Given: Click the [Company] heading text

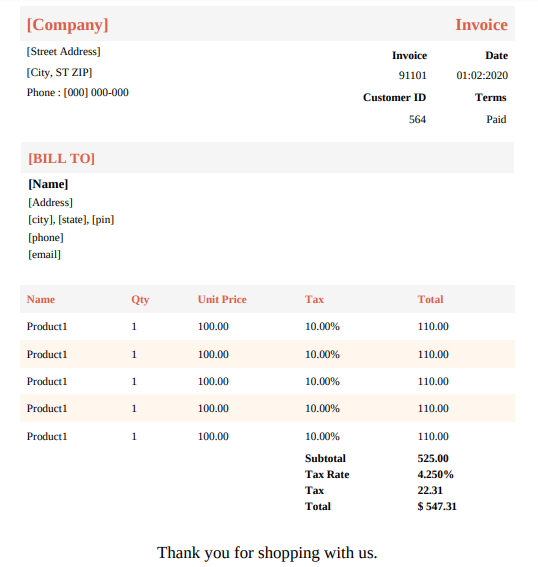Looking at the screenshot, I should tap(68, 25).
